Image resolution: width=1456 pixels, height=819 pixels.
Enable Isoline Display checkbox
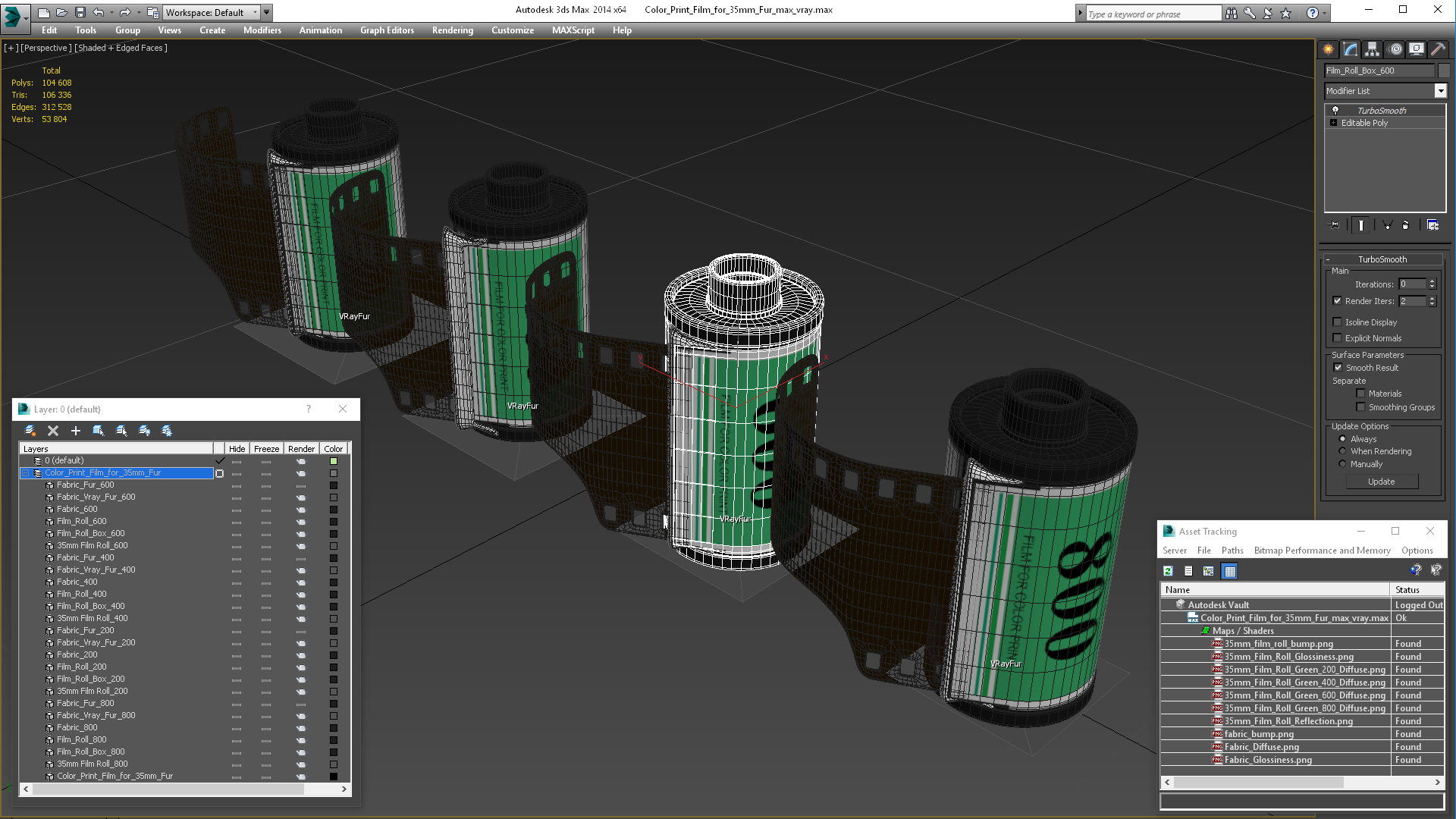(x=1338, y=322)
